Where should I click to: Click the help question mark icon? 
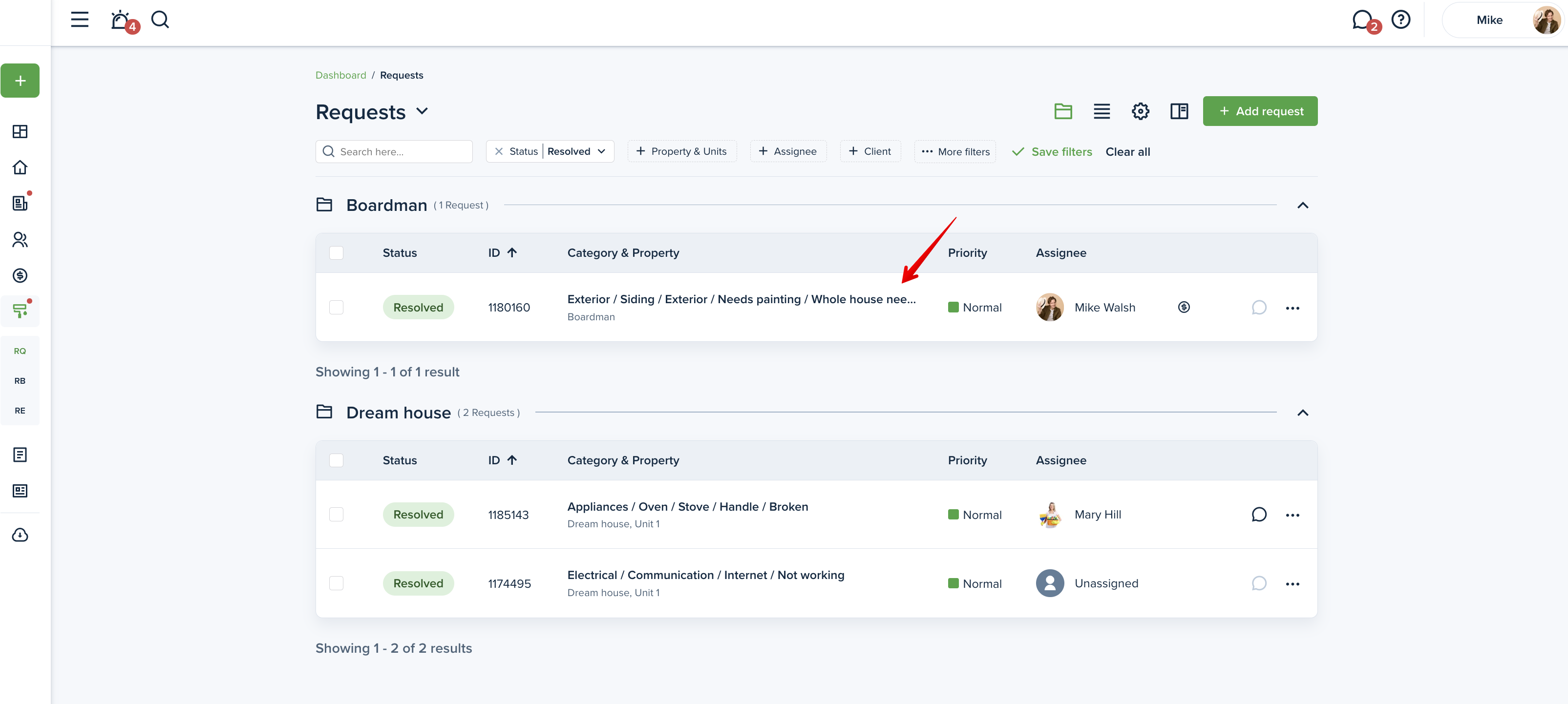[1400, 20]
